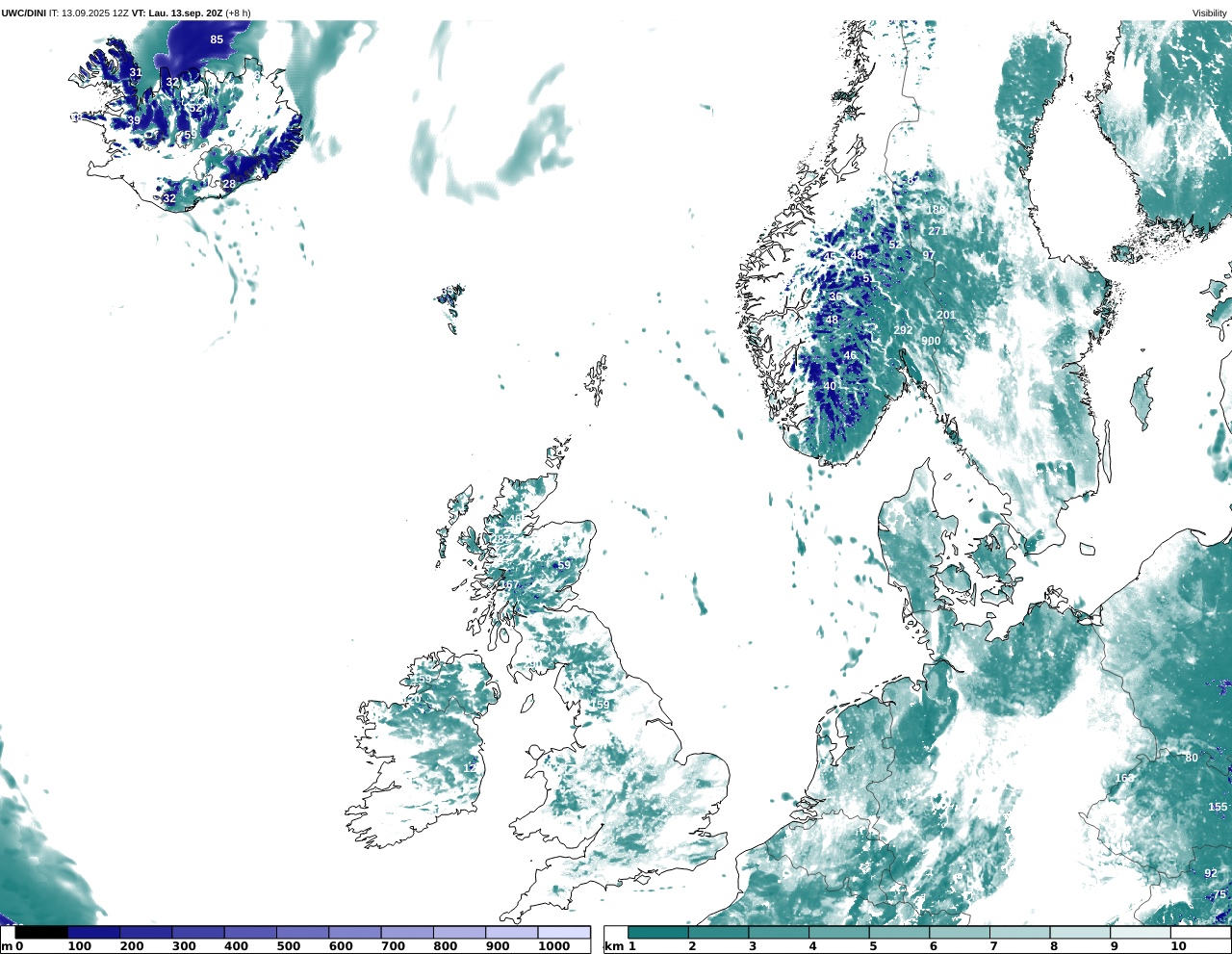The image size is (1232, 954).
Task: Click the 97 value on the Norway-Sweden border
Action: coord(929,255)
